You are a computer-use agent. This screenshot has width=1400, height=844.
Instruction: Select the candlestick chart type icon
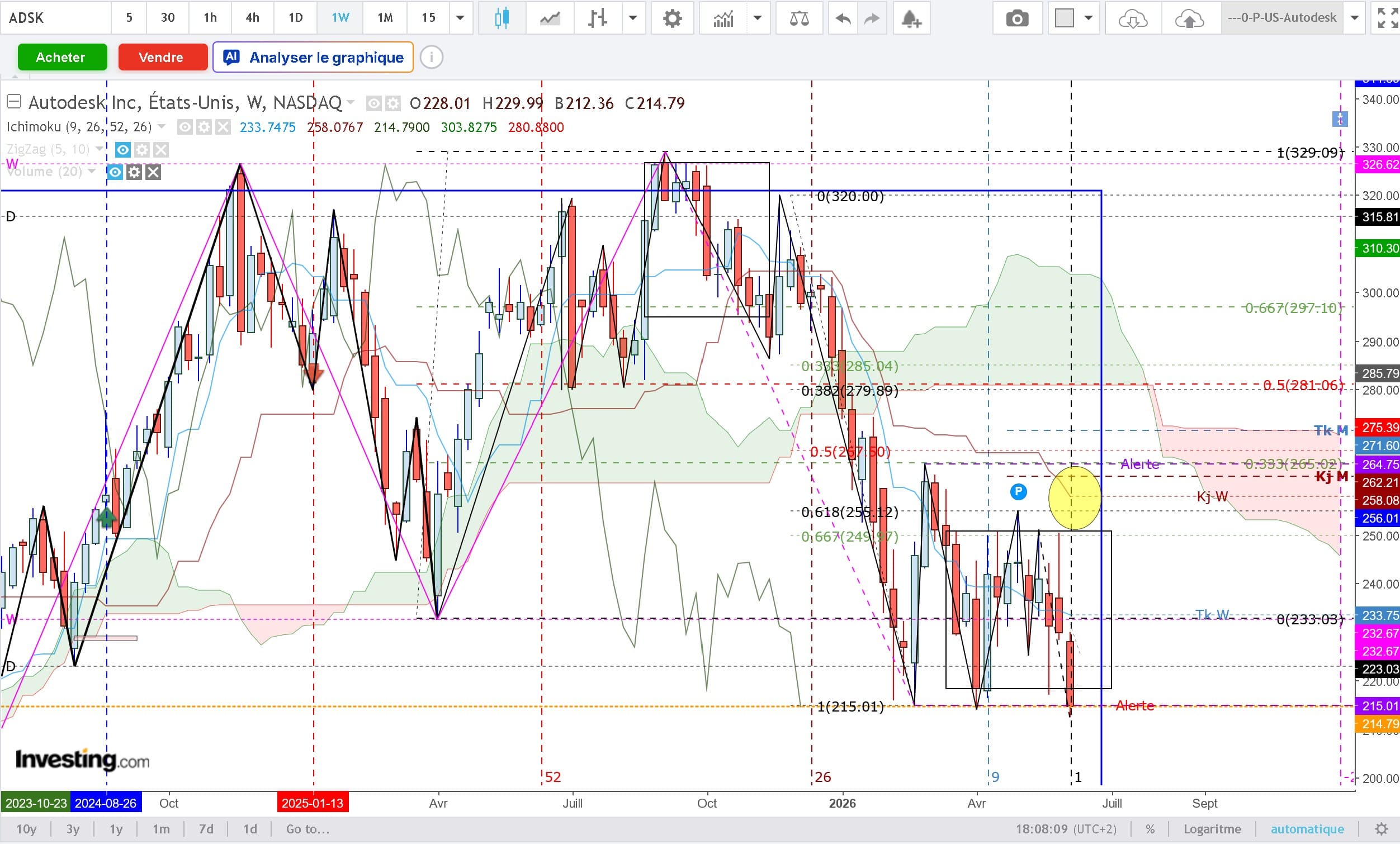click(502, 18)
